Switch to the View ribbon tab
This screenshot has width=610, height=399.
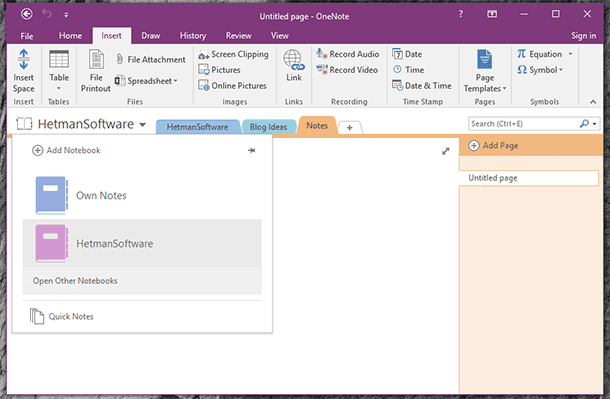tap(280, 36)
